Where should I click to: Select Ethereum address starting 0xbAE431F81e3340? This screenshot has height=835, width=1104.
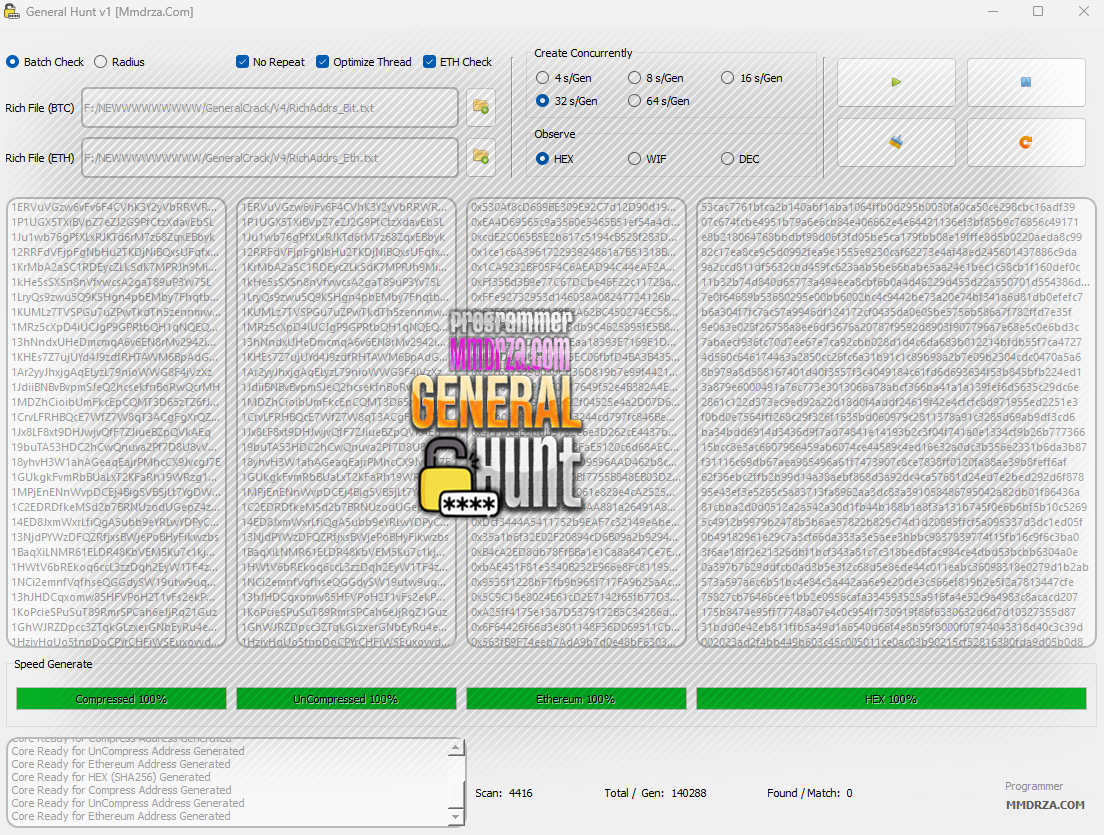click(x=575, y=567)
